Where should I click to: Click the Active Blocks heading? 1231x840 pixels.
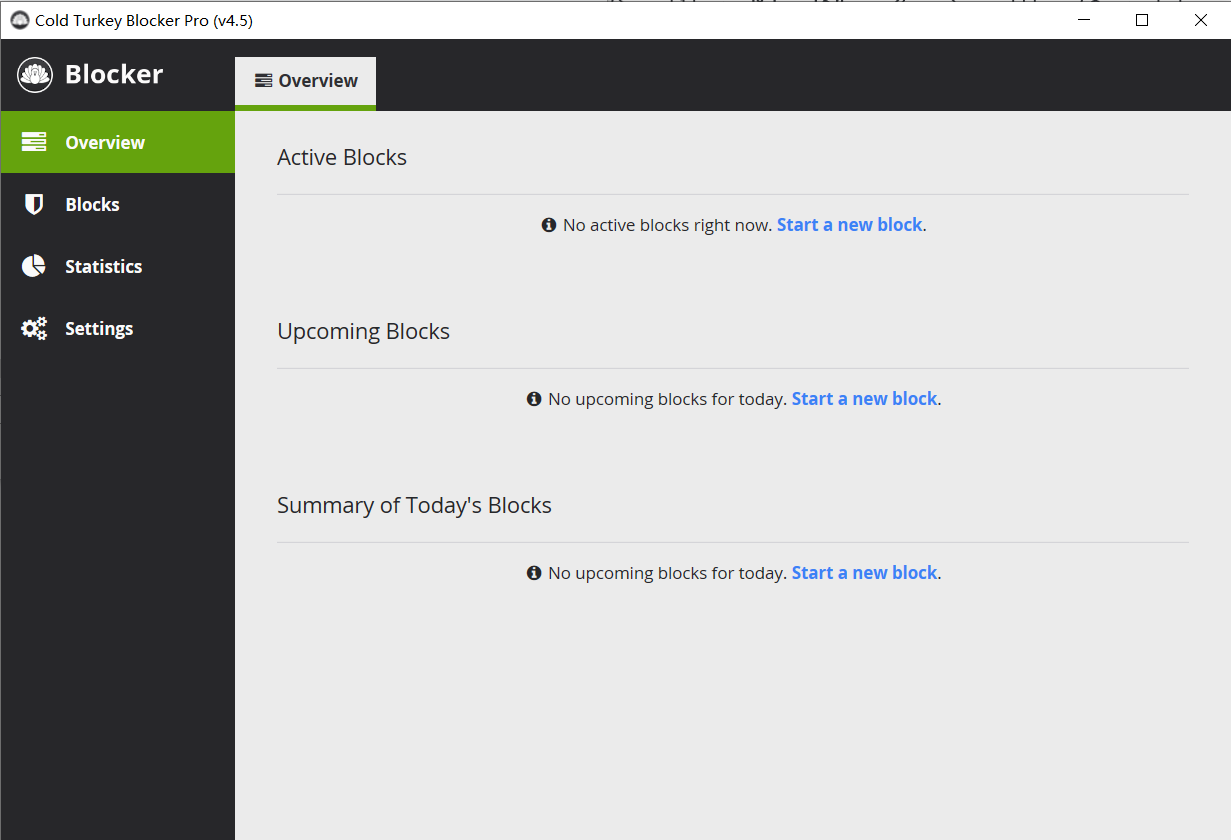click(x=342, y=157)
